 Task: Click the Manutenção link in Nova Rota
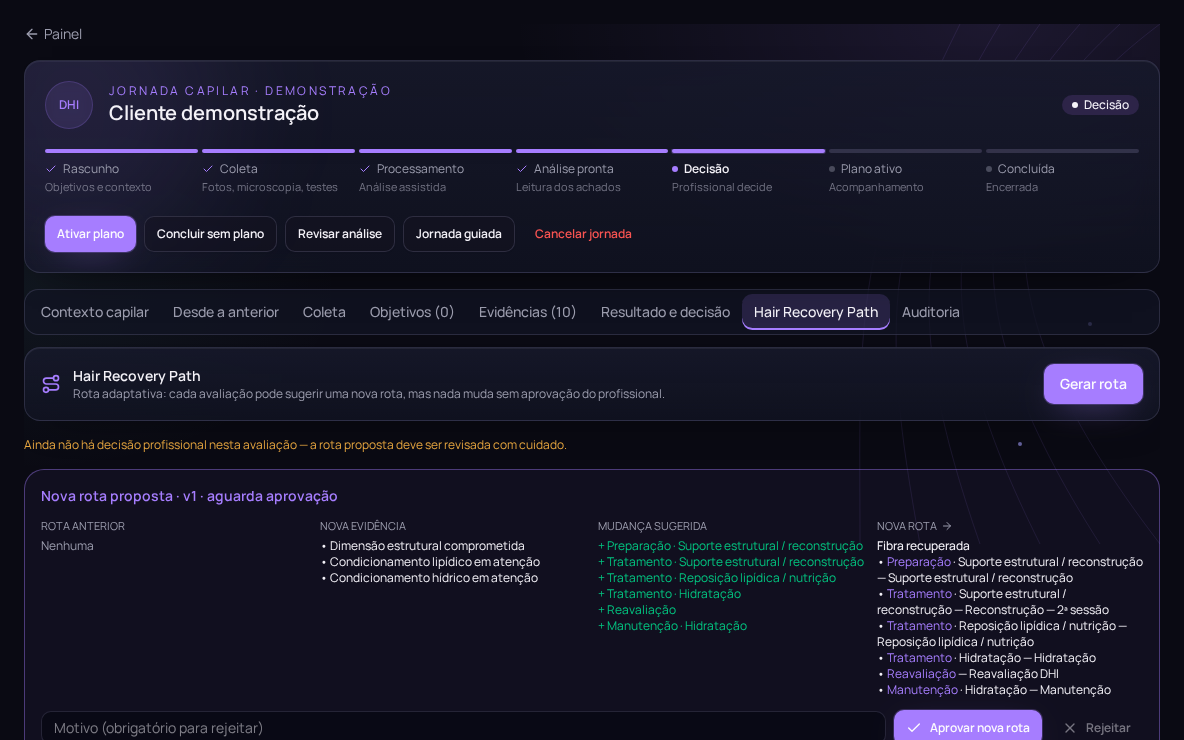922,689
